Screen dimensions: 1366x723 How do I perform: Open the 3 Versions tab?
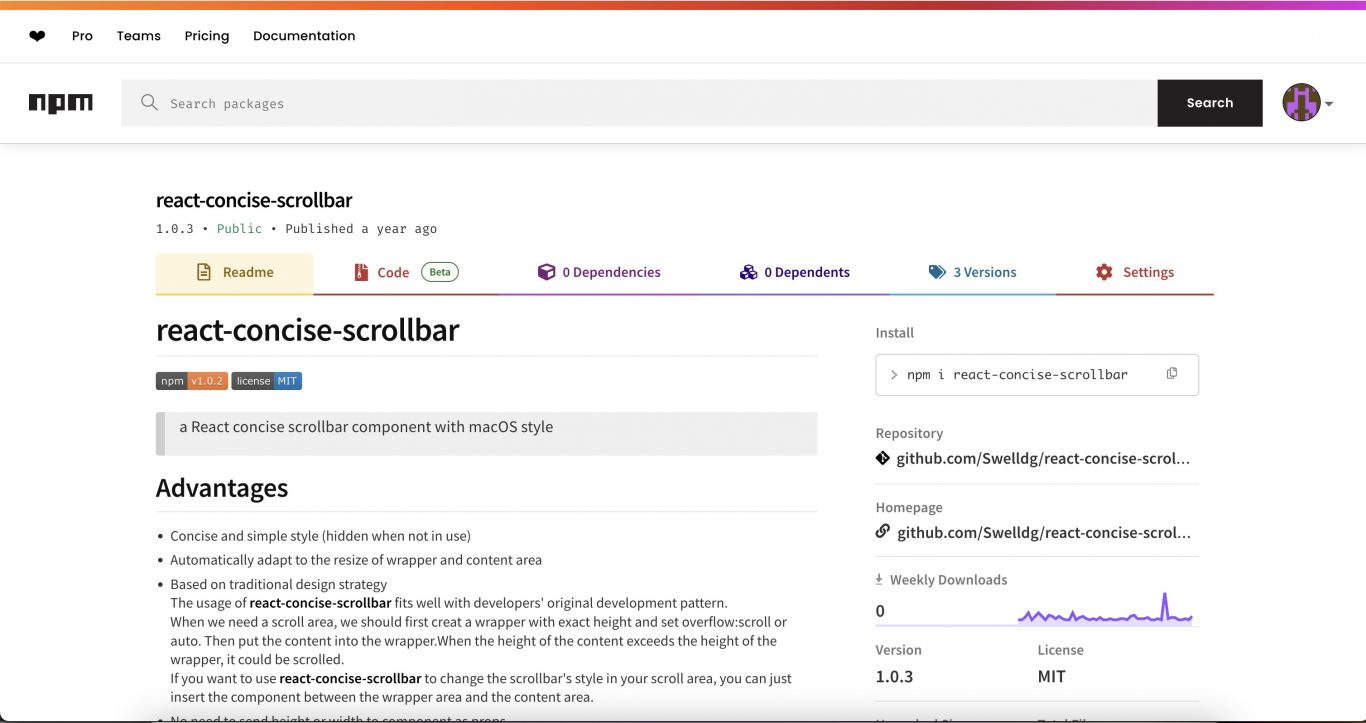(x=972, y=273)
